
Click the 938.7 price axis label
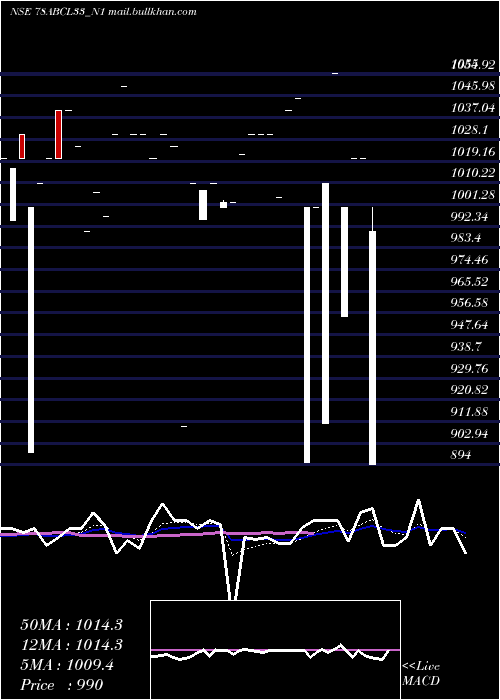(x=466, y=347)
